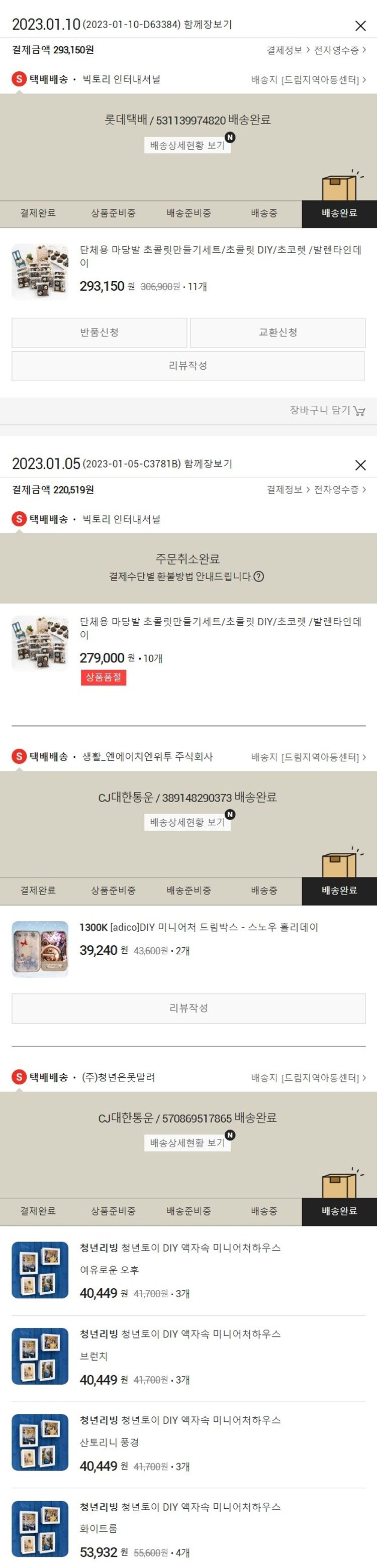Click the 반품신청 button
Viewport: 377px width, 1568px height.
tap(99, 332)
